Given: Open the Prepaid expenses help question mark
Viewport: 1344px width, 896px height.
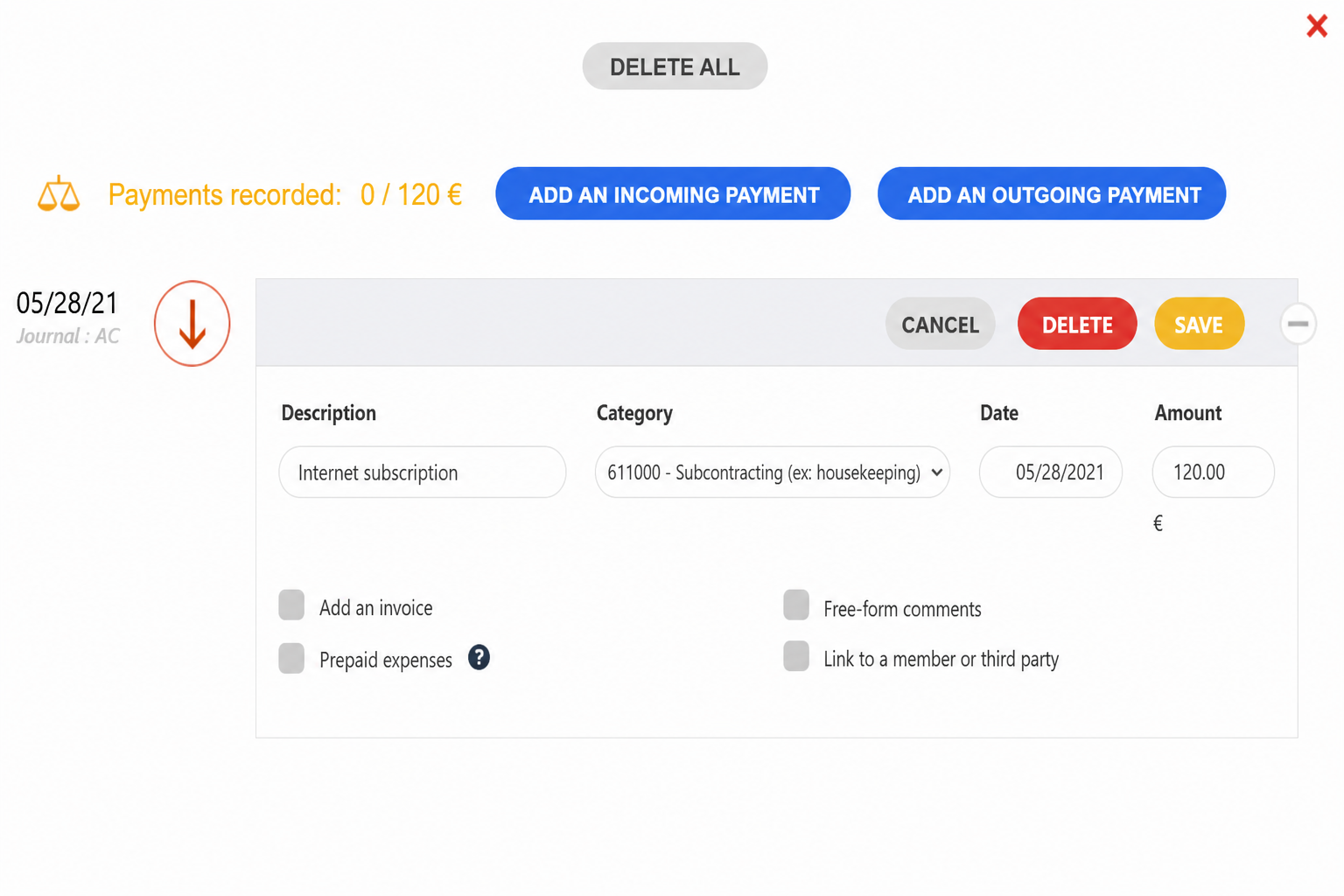Looking at the screenshot, I should (x=479, y=657).
